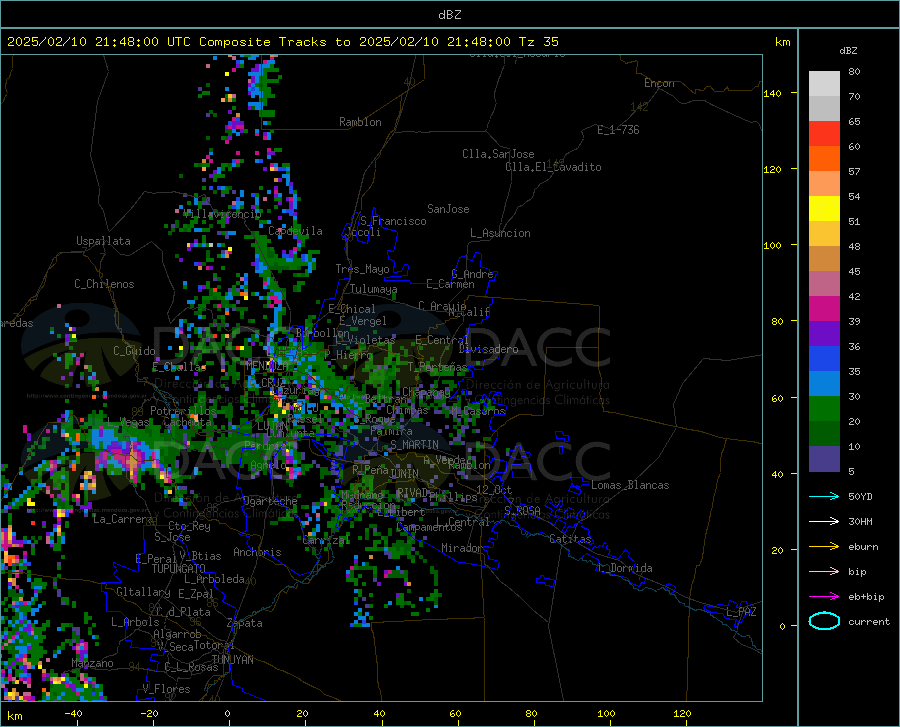Viewport: 900px width, 727px height.
Task: Click the '2025/02/10 21:48:00 UTC Composite Tracks' header
Action: tap(167, 42)
